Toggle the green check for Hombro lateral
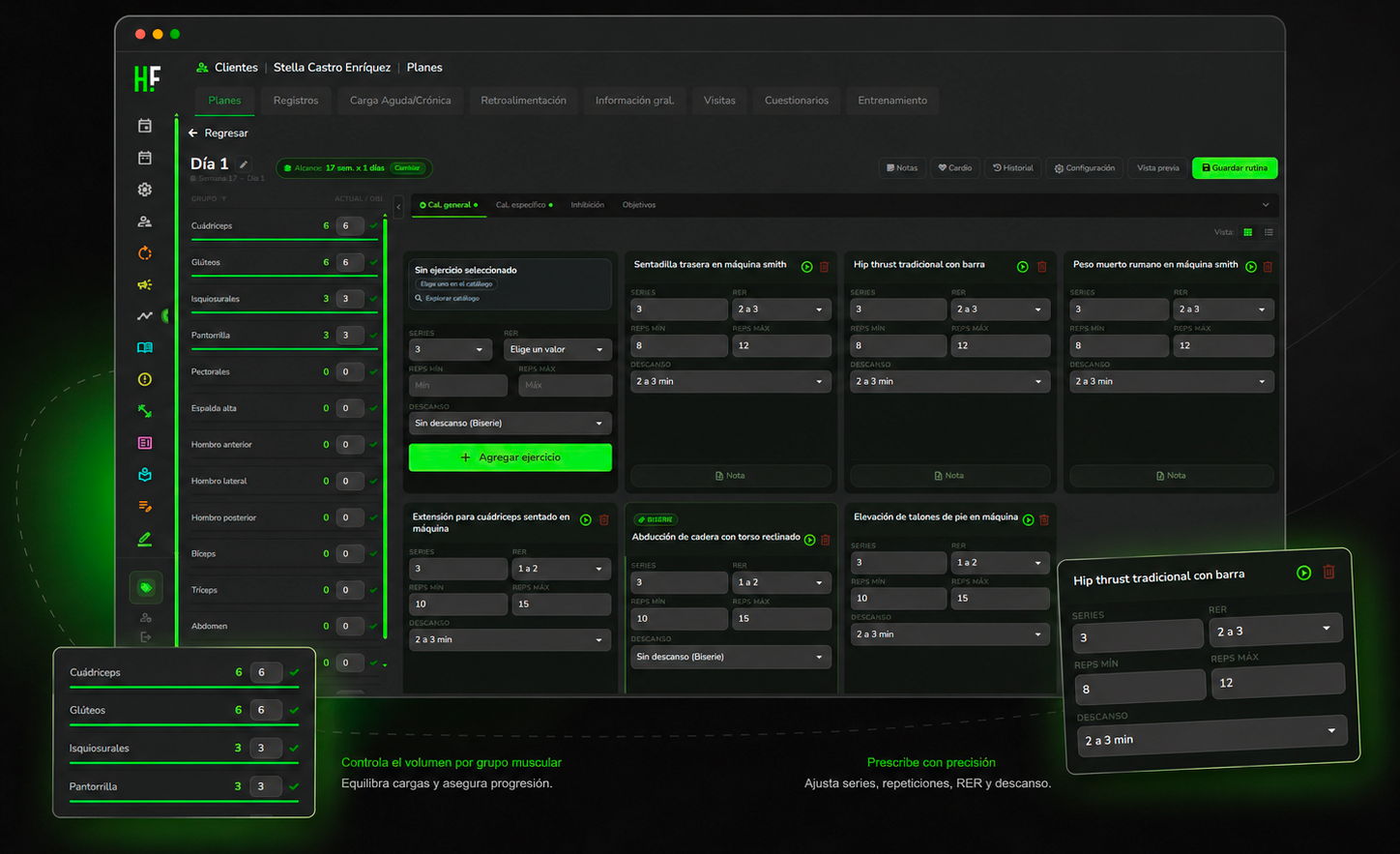Screen dimensions: 1400x854 click(374, 481)
